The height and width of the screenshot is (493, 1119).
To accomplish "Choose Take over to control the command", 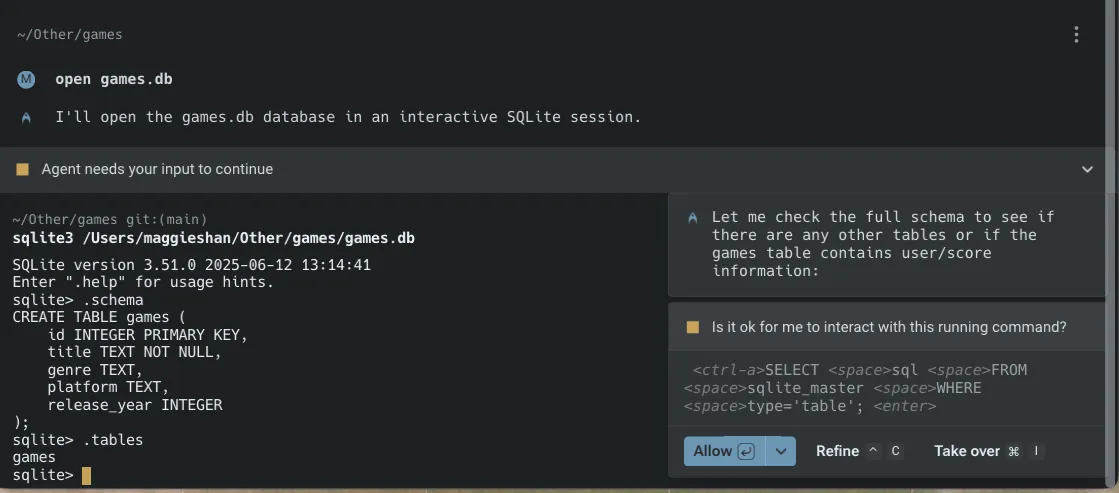I will point(966,451).
